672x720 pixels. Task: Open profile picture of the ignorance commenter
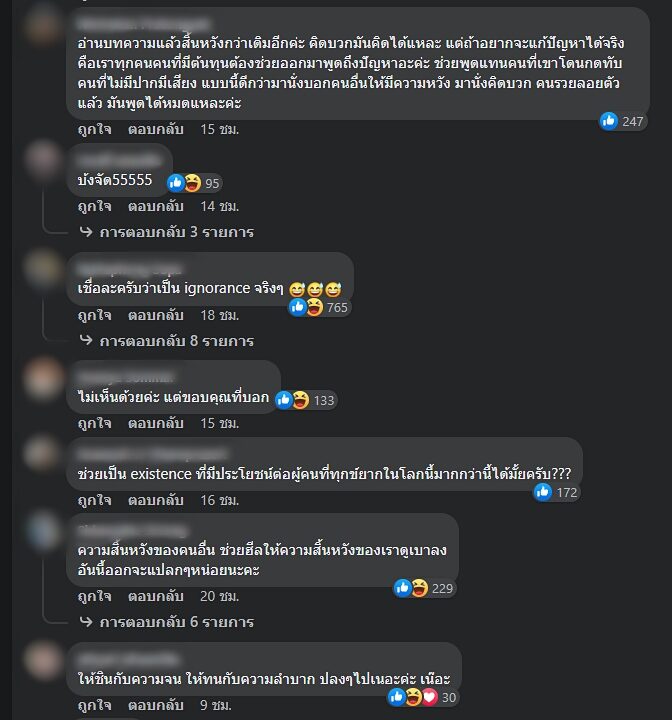(43, 268)
